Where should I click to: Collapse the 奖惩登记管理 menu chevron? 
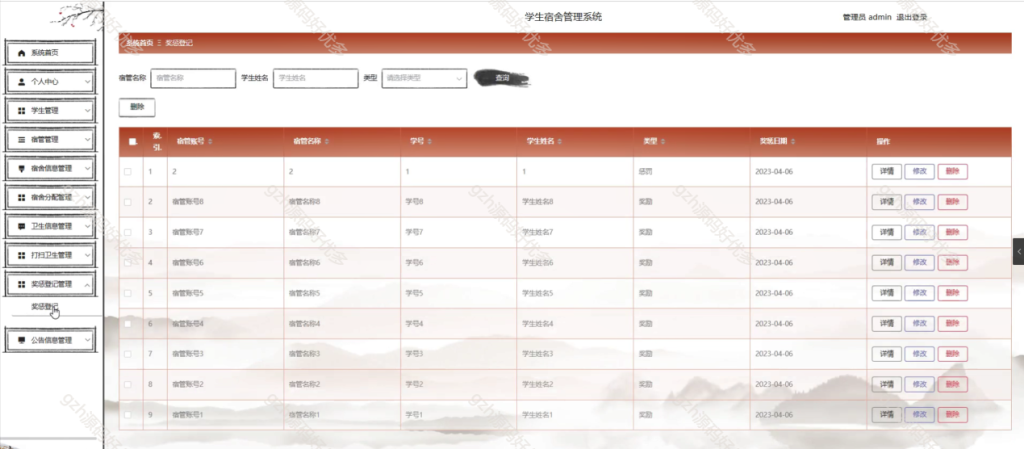click(87, 285)
